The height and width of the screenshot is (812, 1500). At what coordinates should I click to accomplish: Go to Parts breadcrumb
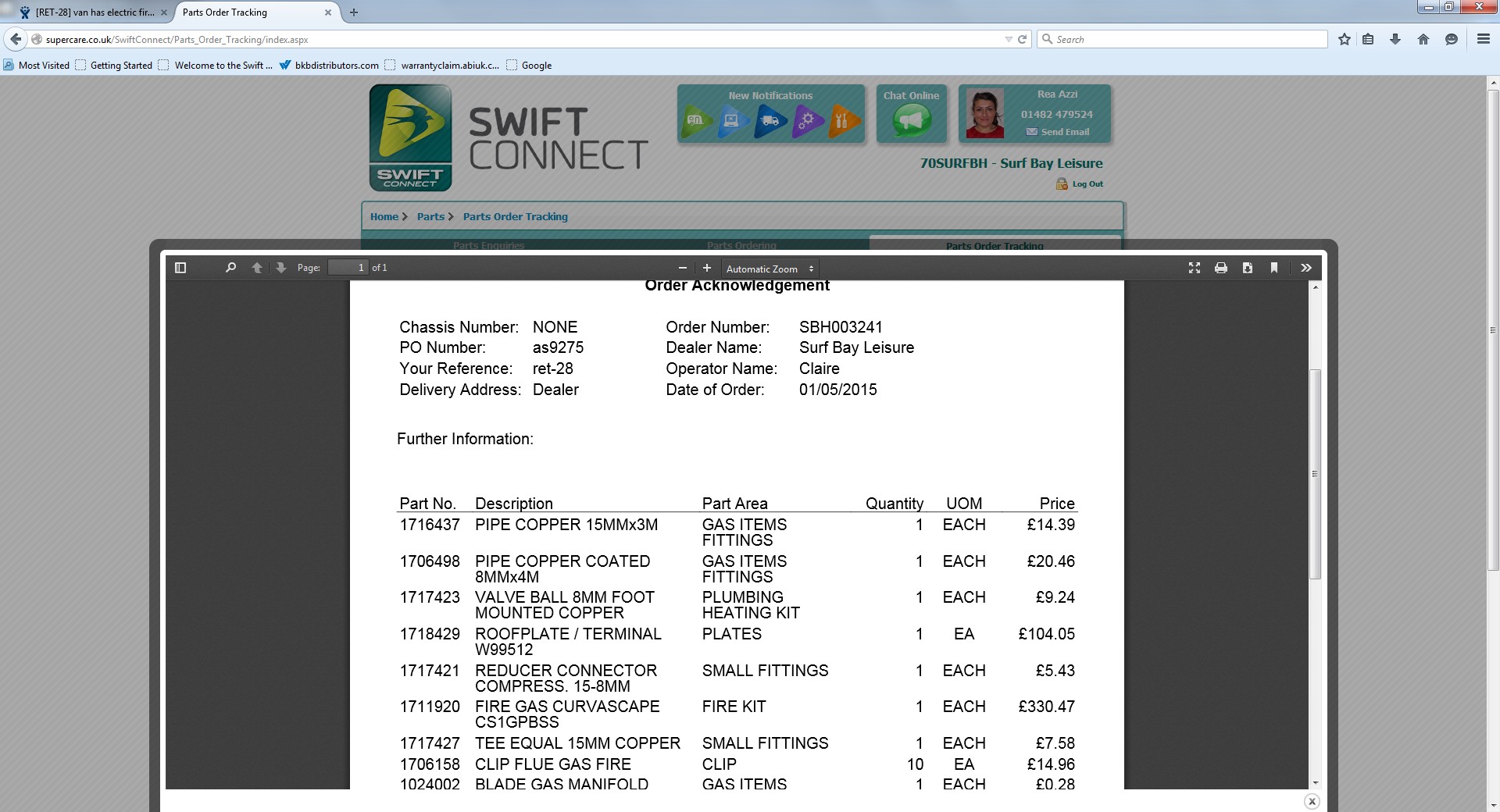[430, 217]
